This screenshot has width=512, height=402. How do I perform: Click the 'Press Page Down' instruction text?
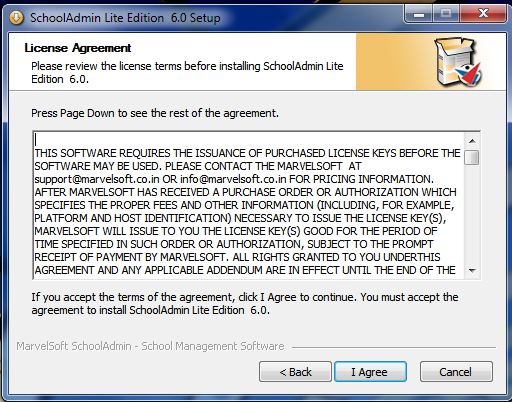(x=155, y=113)
